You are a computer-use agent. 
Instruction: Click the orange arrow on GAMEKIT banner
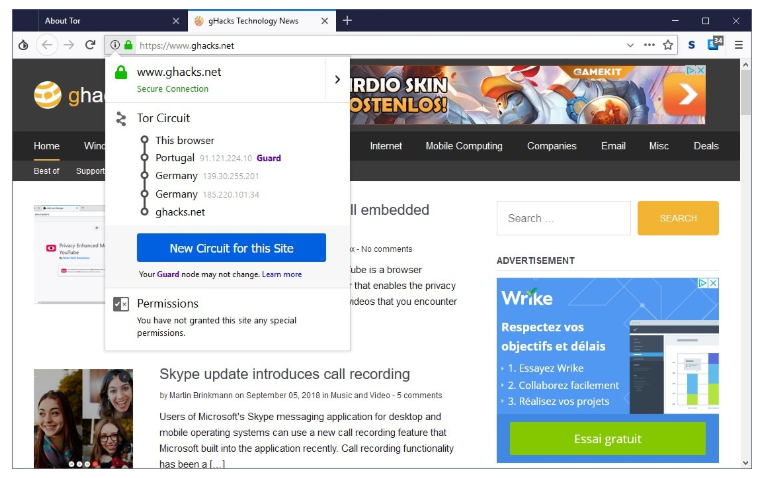684,95
